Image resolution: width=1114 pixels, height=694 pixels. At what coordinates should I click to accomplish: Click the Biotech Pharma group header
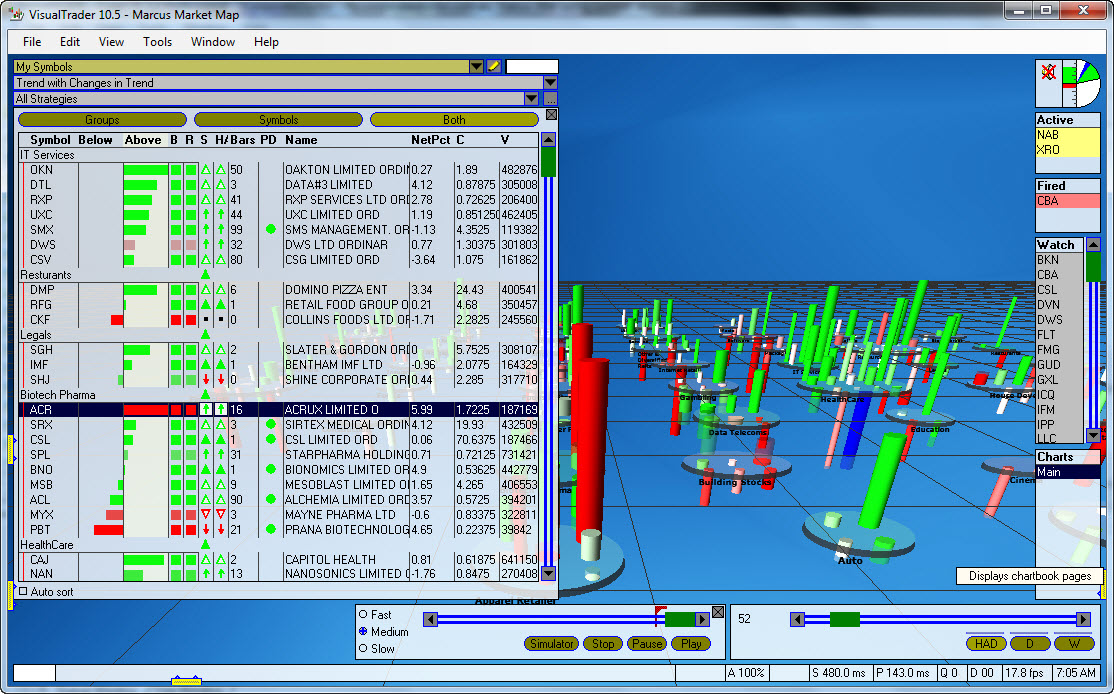pyautogui.click(x=58, y=395)
